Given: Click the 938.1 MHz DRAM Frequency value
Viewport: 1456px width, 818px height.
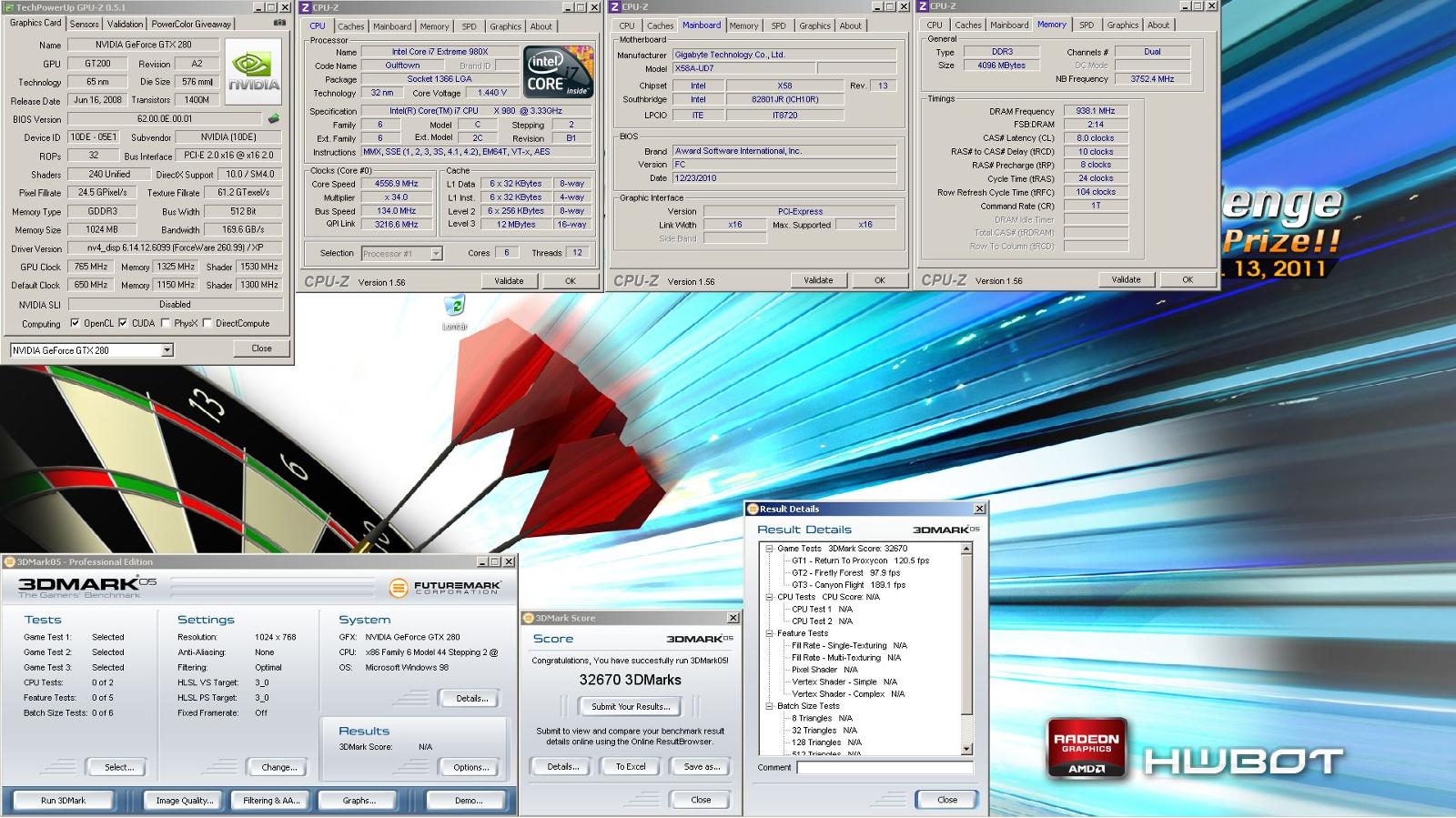Looking at the screenshot, I should click(x=1095, y=111).
